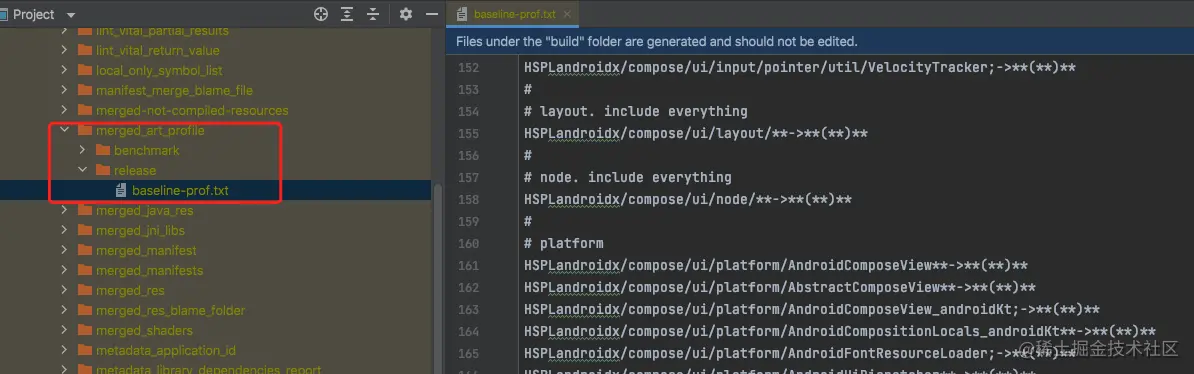Image resolution: width=1194 pixels, height=374 pixels.
Task: Collapse the merged_art_profile folder
Action: coord(65,130)
